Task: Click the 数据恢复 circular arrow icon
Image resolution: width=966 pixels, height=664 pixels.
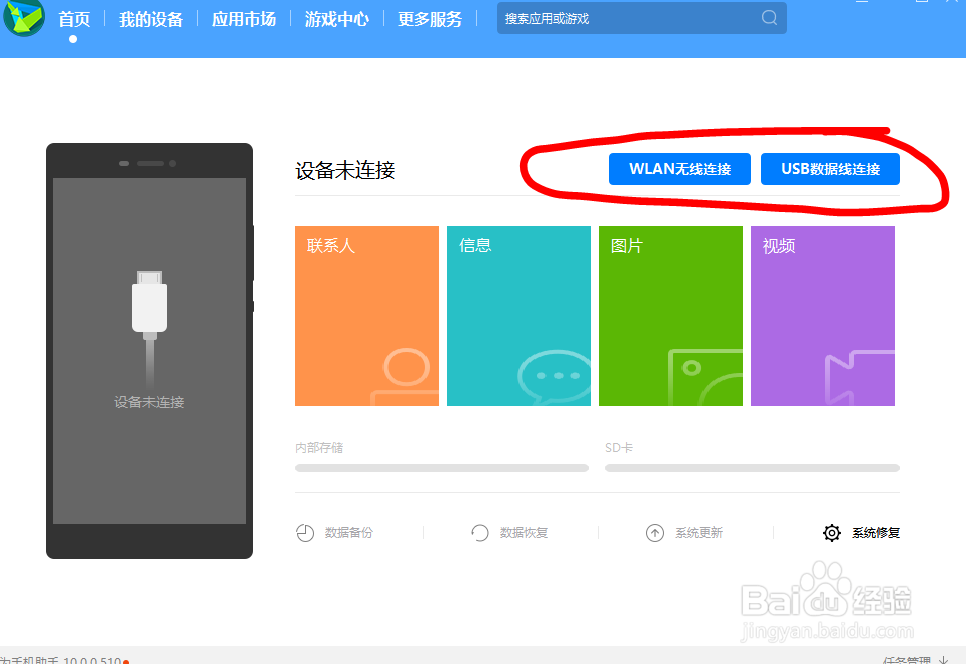Action: point(479,533)
